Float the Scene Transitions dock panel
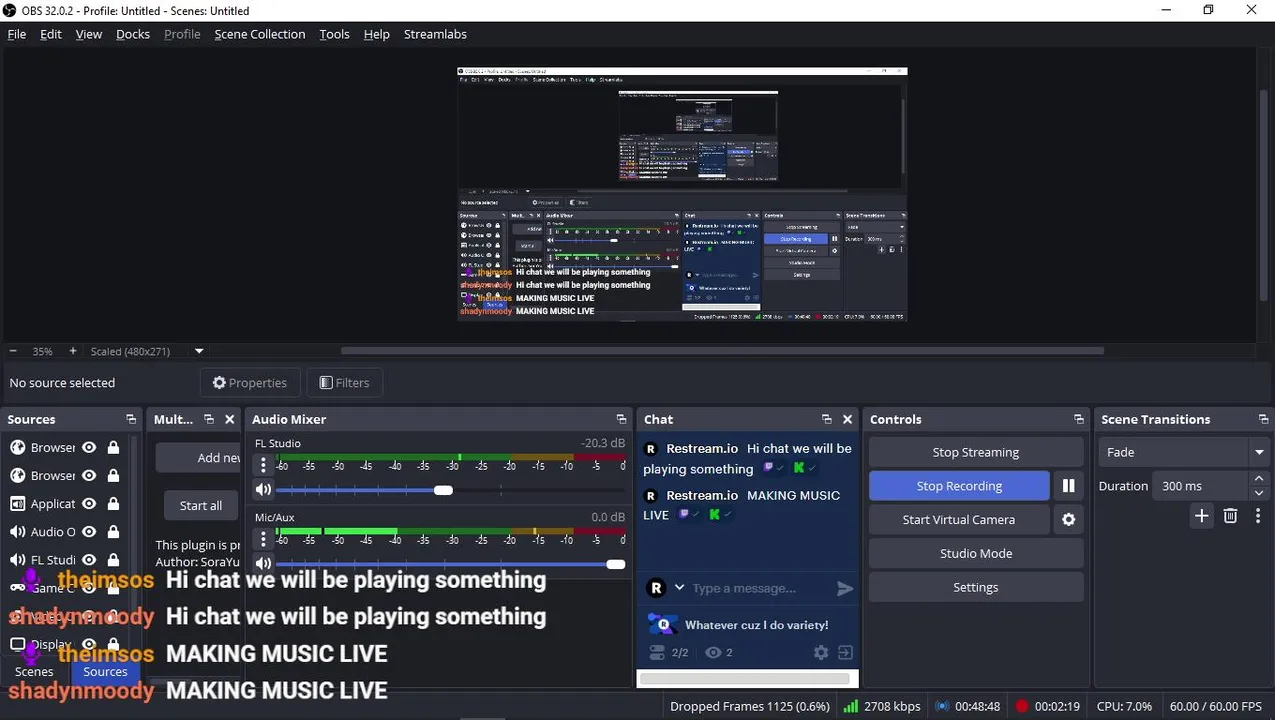Viewport: 1275px width, 720px height. pos(1263,419)
